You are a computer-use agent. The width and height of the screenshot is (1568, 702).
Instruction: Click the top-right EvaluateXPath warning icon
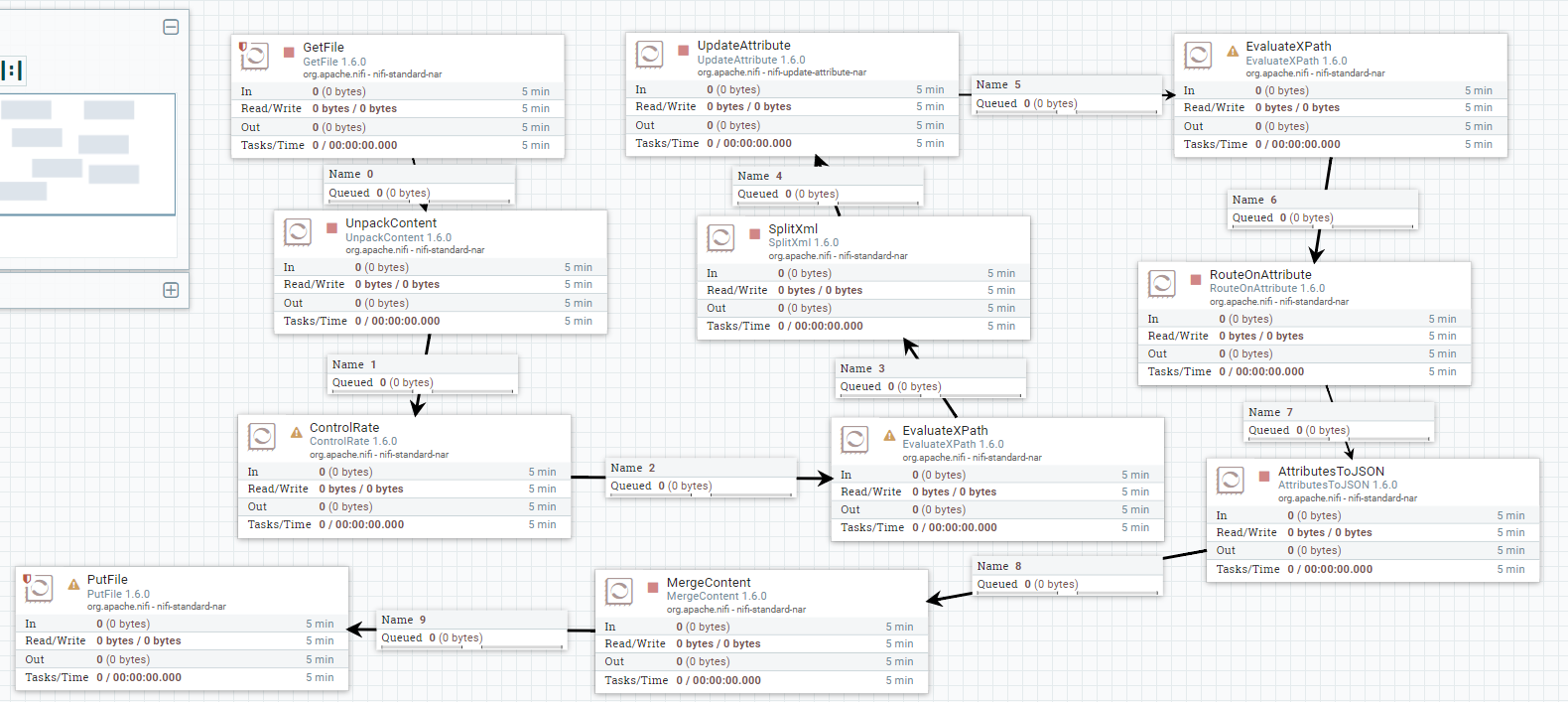click(x=1233, y=51)
